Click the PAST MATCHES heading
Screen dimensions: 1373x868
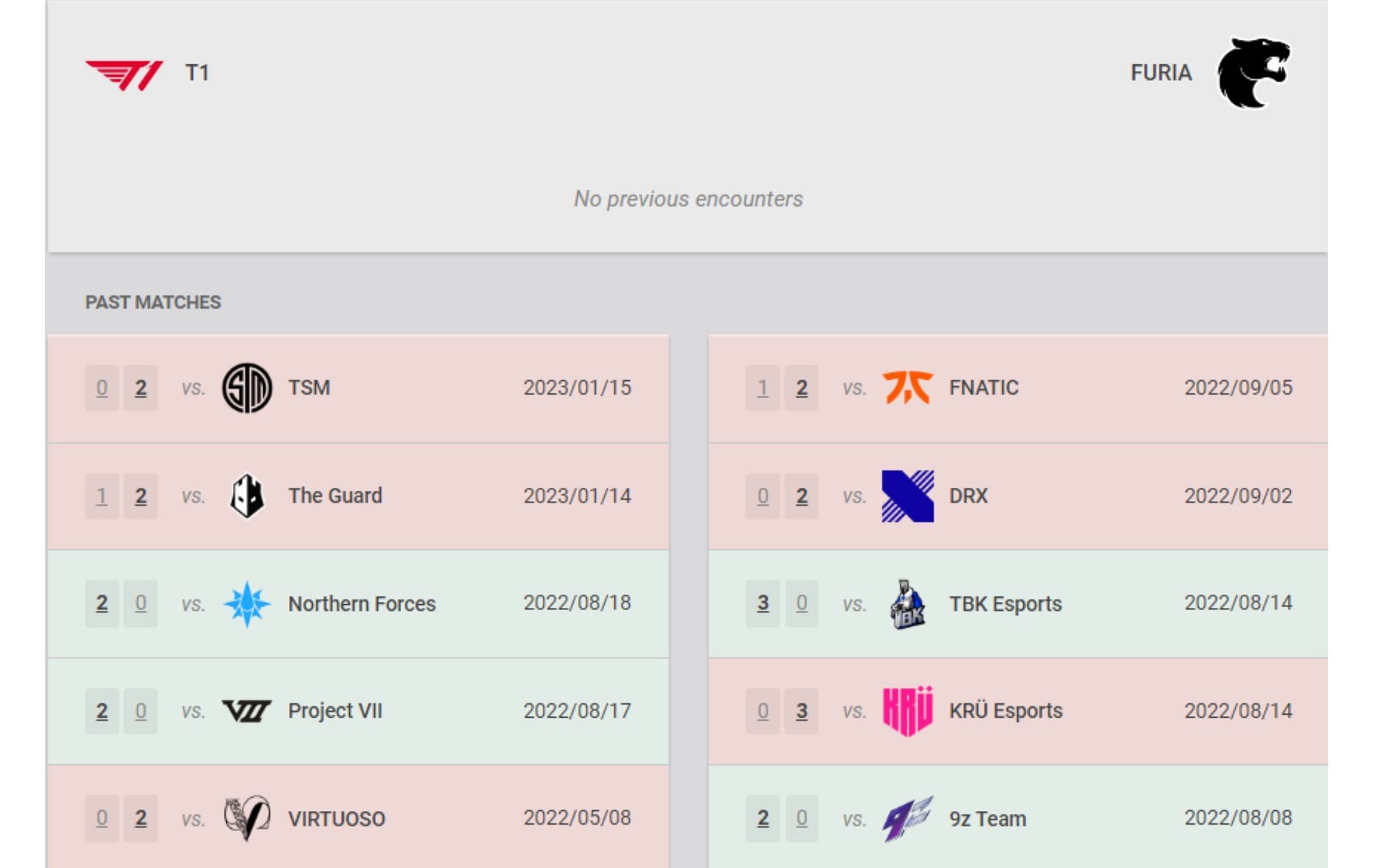[153, 302]
